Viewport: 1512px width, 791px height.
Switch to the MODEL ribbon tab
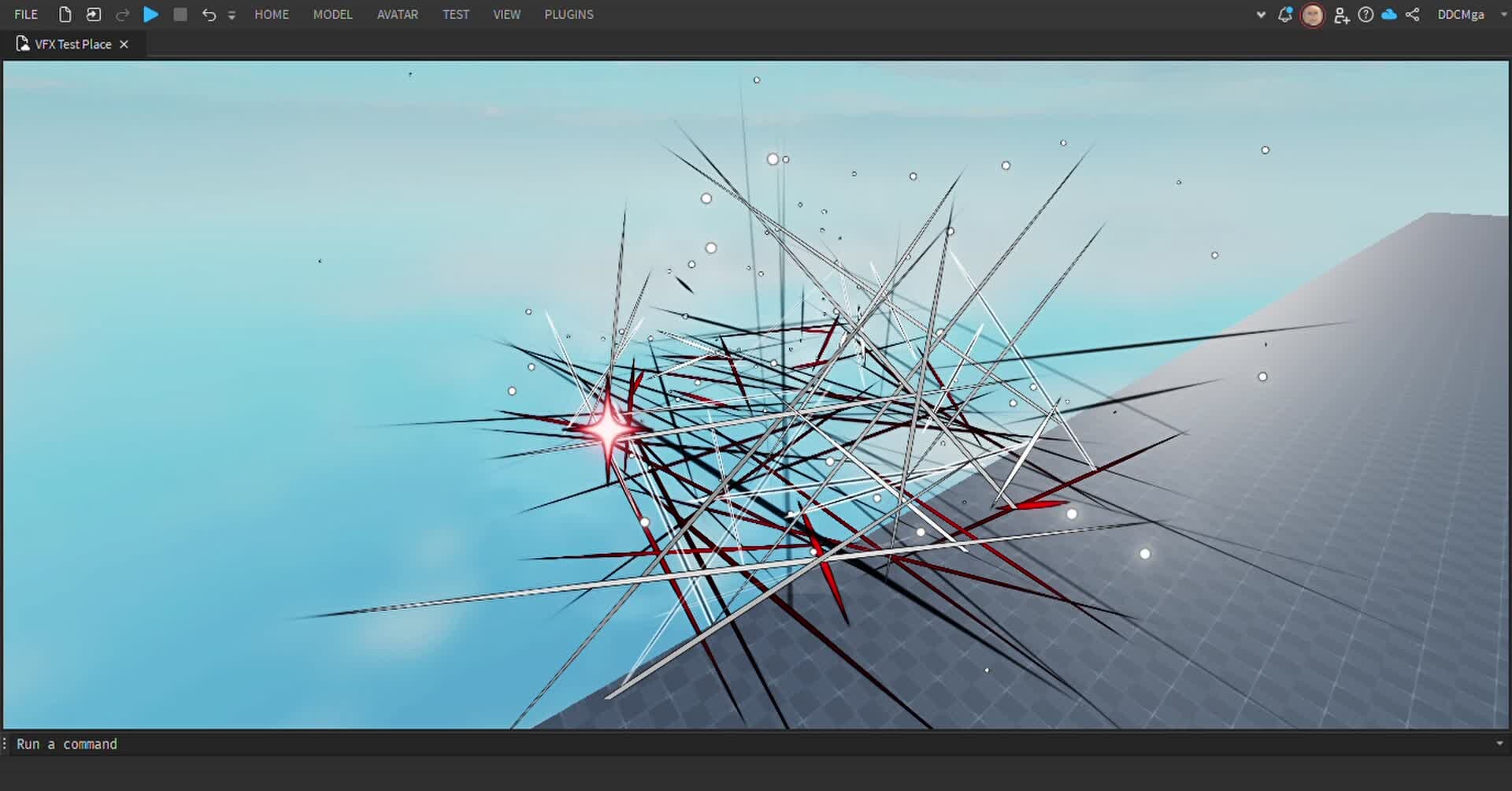click(332, 14)
